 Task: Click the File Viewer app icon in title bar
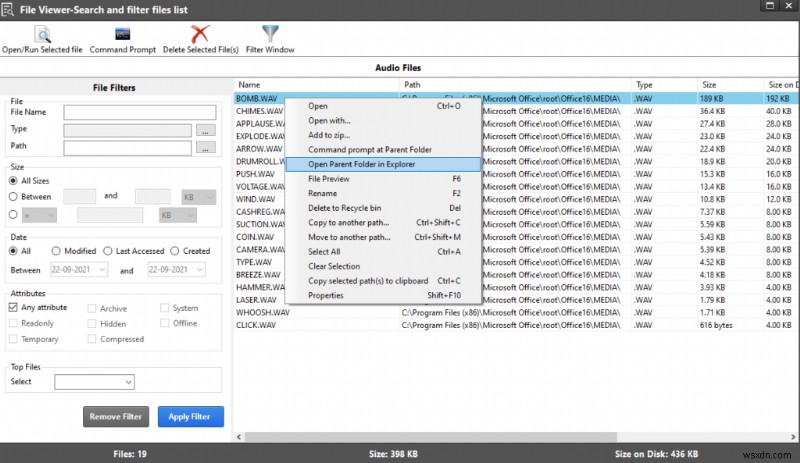pyautogui.click(x=7, y=9)
